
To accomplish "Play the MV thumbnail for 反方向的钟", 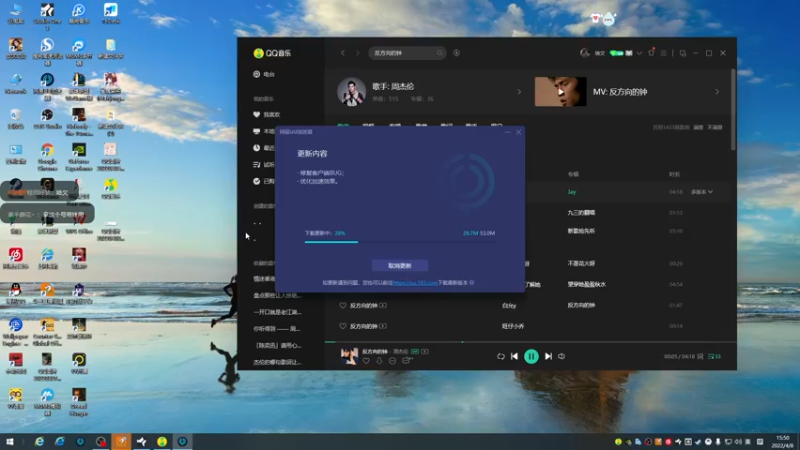I will 560,92.
